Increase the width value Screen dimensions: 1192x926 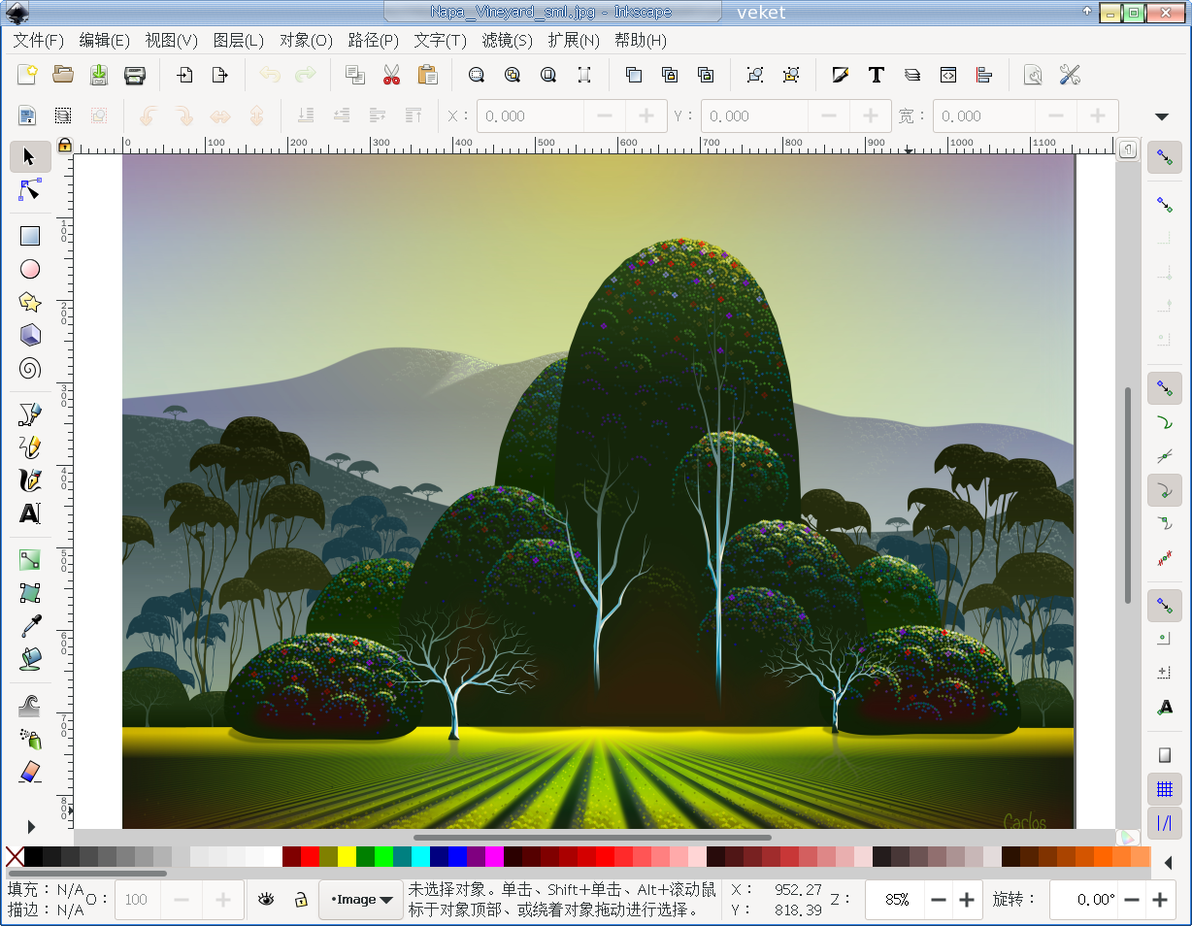click(x=1097, y=116)
